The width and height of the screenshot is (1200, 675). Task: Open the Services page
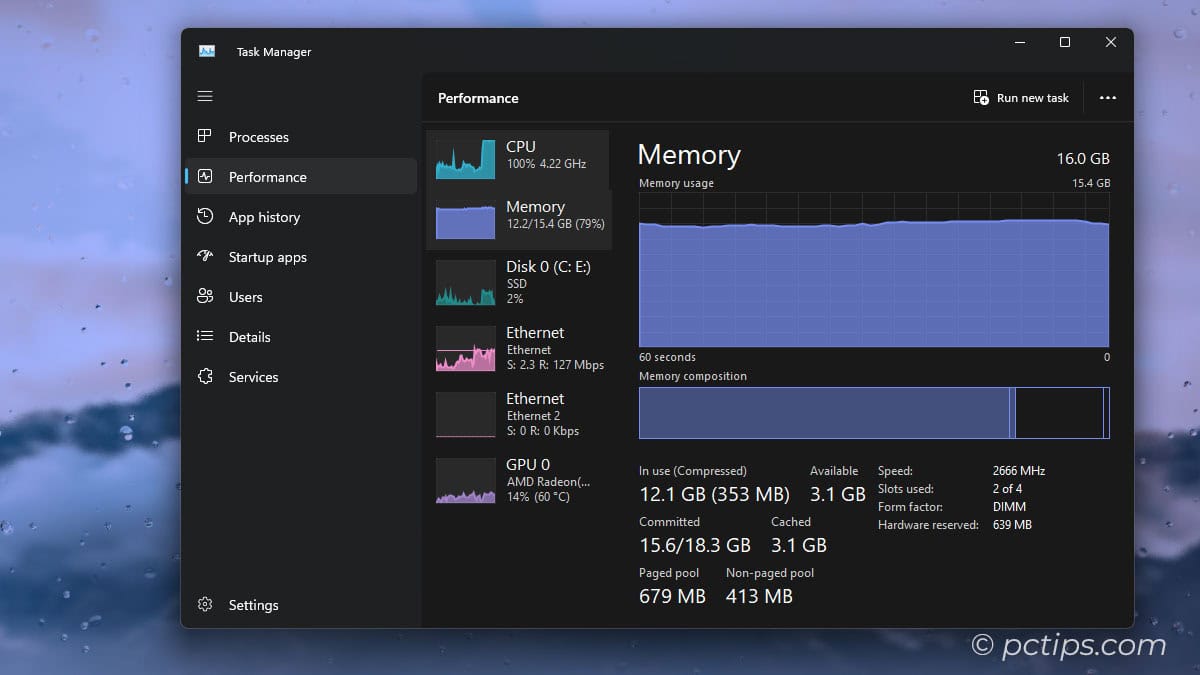click(x=253, y=377)
